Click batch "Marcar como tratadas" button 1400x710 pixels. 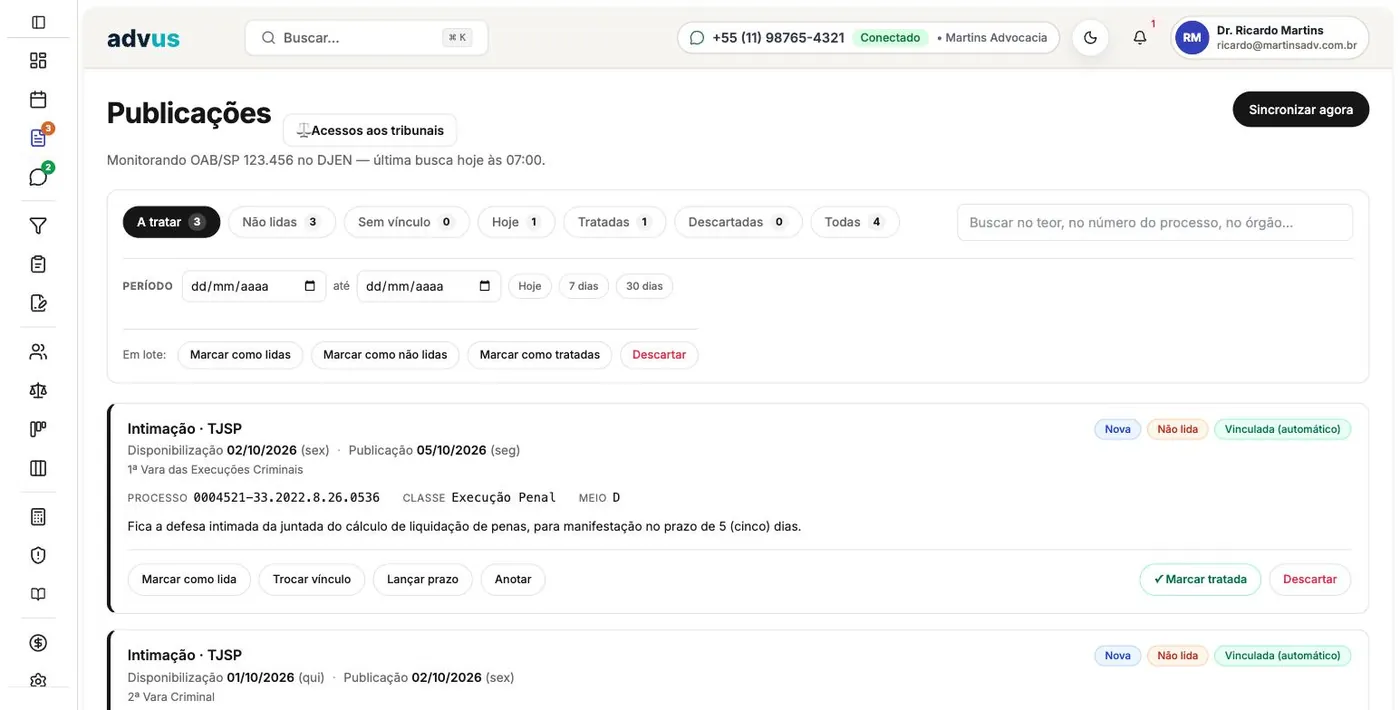tap(540, 355)
